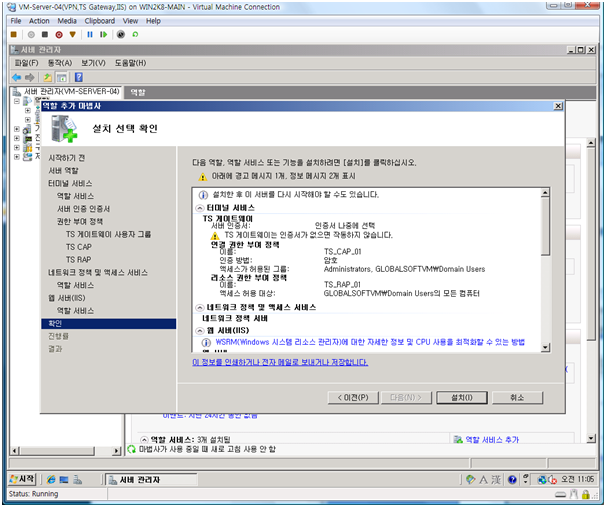Click the lock icon in the VM status bar
This screenshot has height=507, width=606.
[x=586, y=494]
